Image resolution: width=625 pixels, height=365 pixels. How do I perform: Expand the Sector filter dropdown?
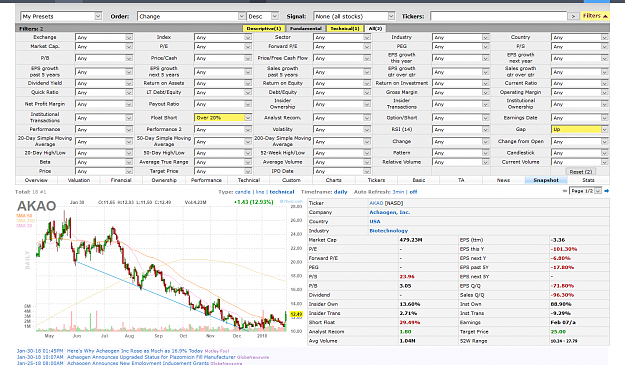[x=342, y=37]
